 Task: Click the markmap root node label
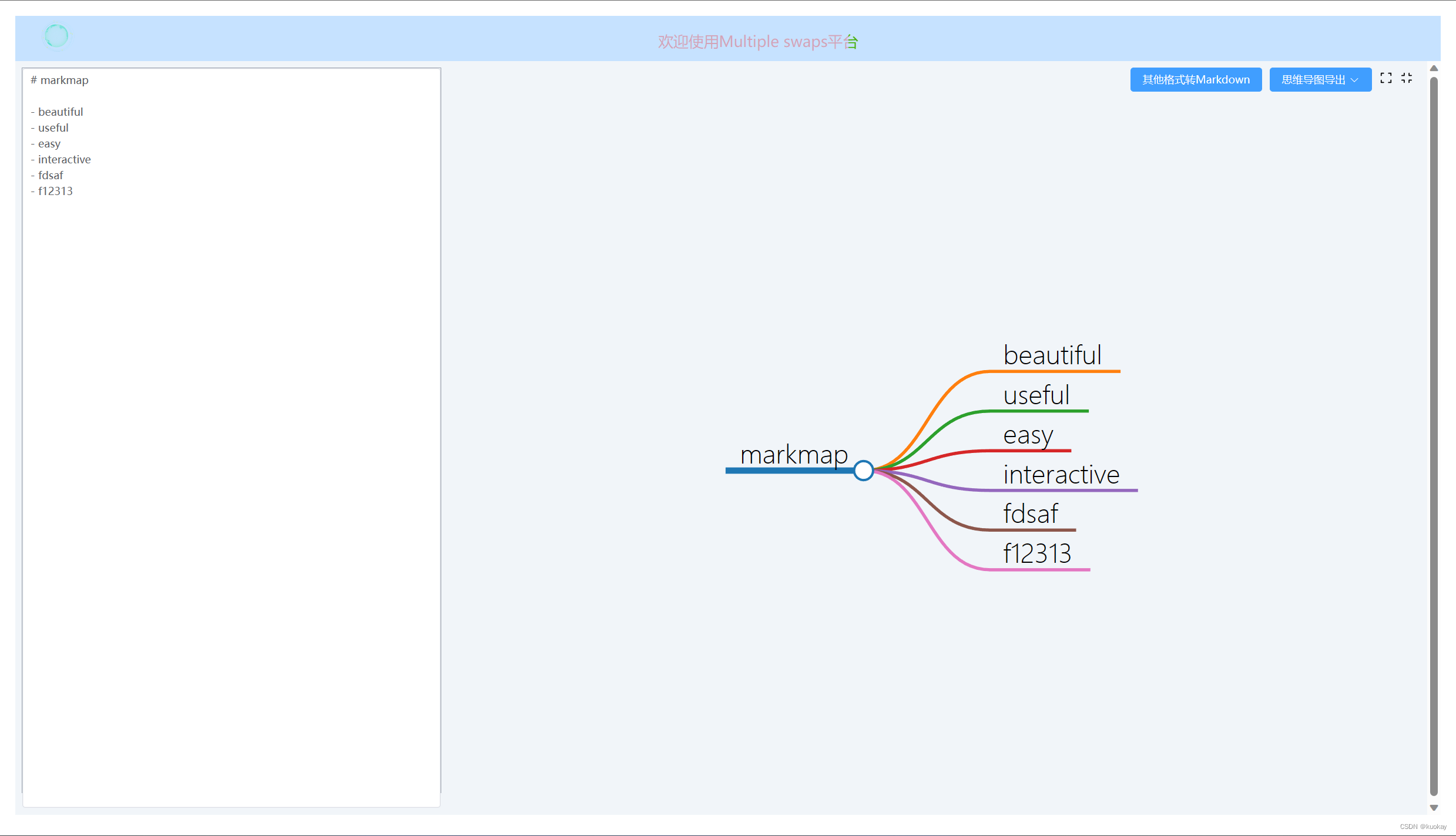[x=794, y=455]
